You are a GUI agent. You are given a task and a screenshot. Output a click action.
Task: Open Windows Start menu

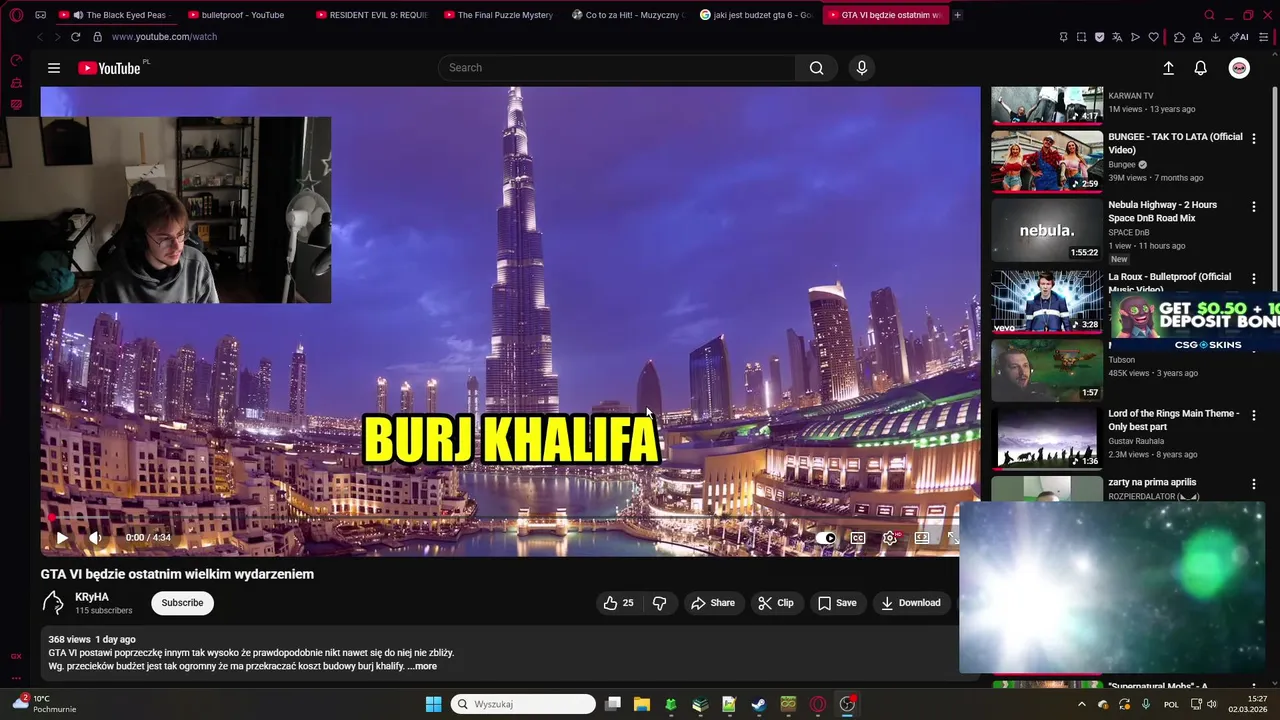click(x=433, y=704)
